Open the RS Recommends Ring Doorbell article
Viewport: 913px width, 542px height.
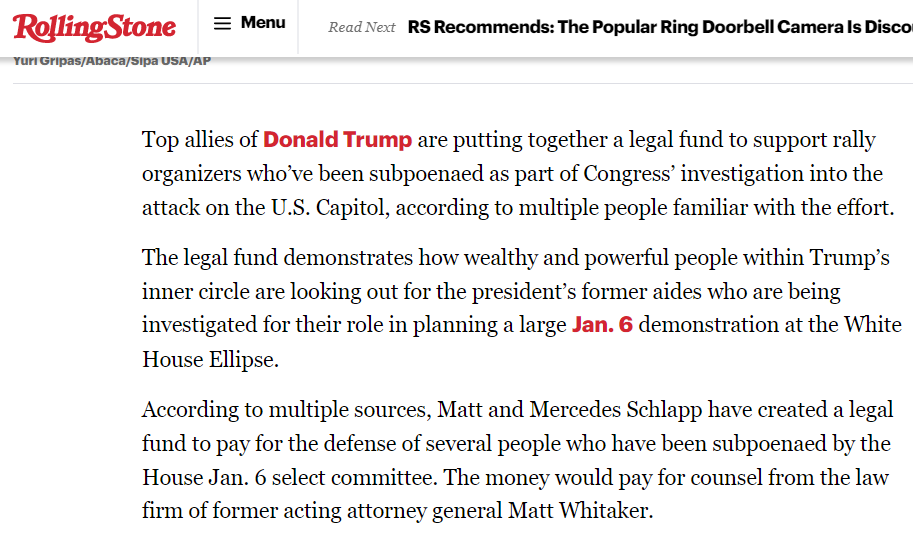(660, 27)
